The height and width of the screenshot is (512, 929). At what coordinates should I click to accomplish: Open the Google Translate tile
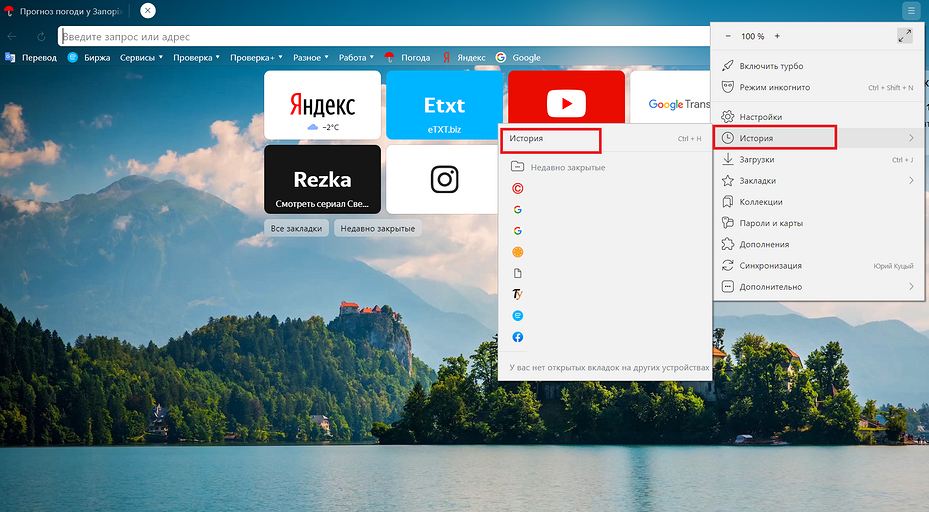point(671,98)
